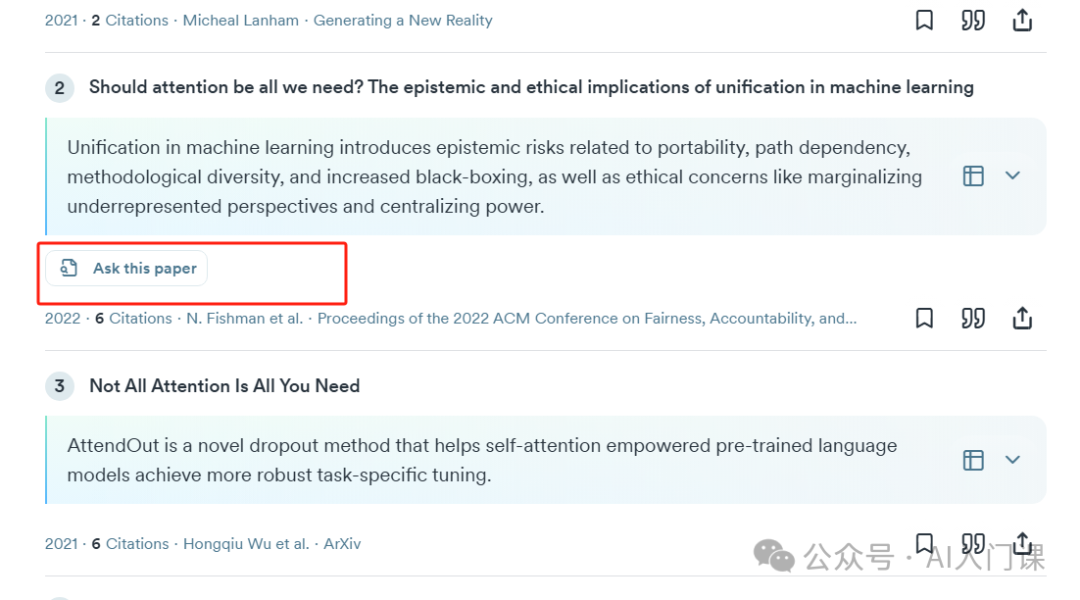Share the Not All Attention paper
Screen dimensions: 1080x600
tap(1022, 544)
